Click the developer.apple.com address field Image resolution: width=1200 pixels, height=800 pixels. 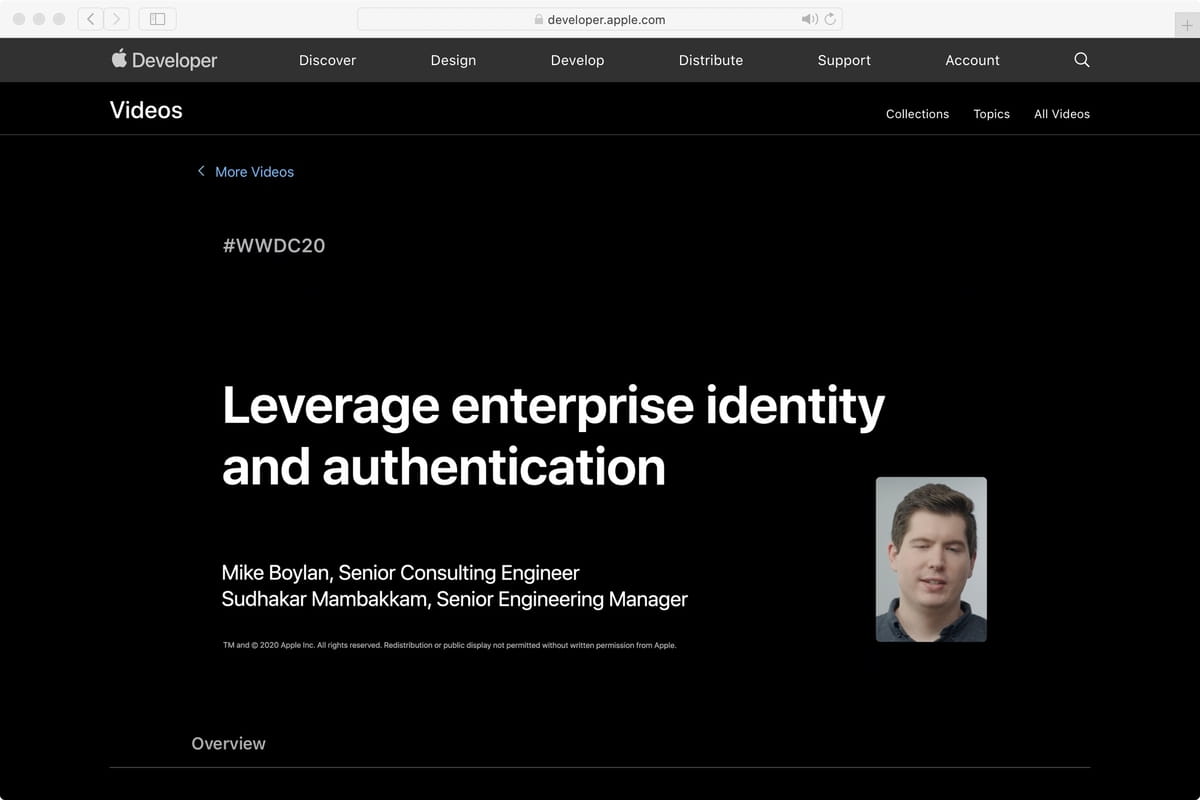pyautogui.click(x=600, y=19)
